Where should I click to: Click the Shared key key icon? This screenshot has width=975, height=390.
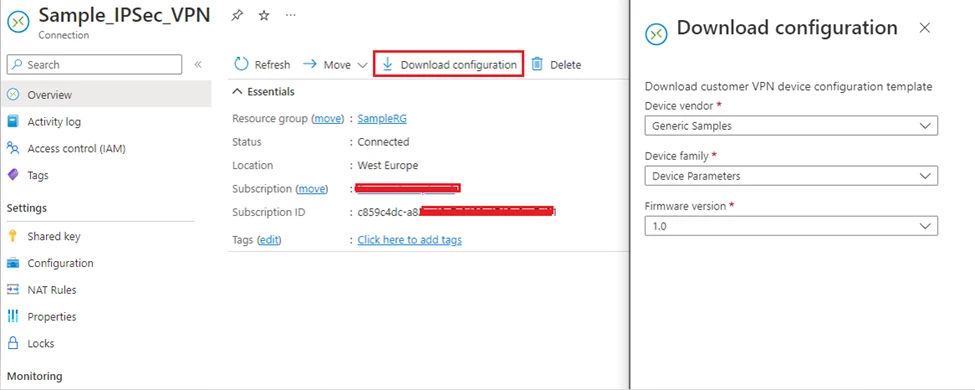tap(13, 236)
